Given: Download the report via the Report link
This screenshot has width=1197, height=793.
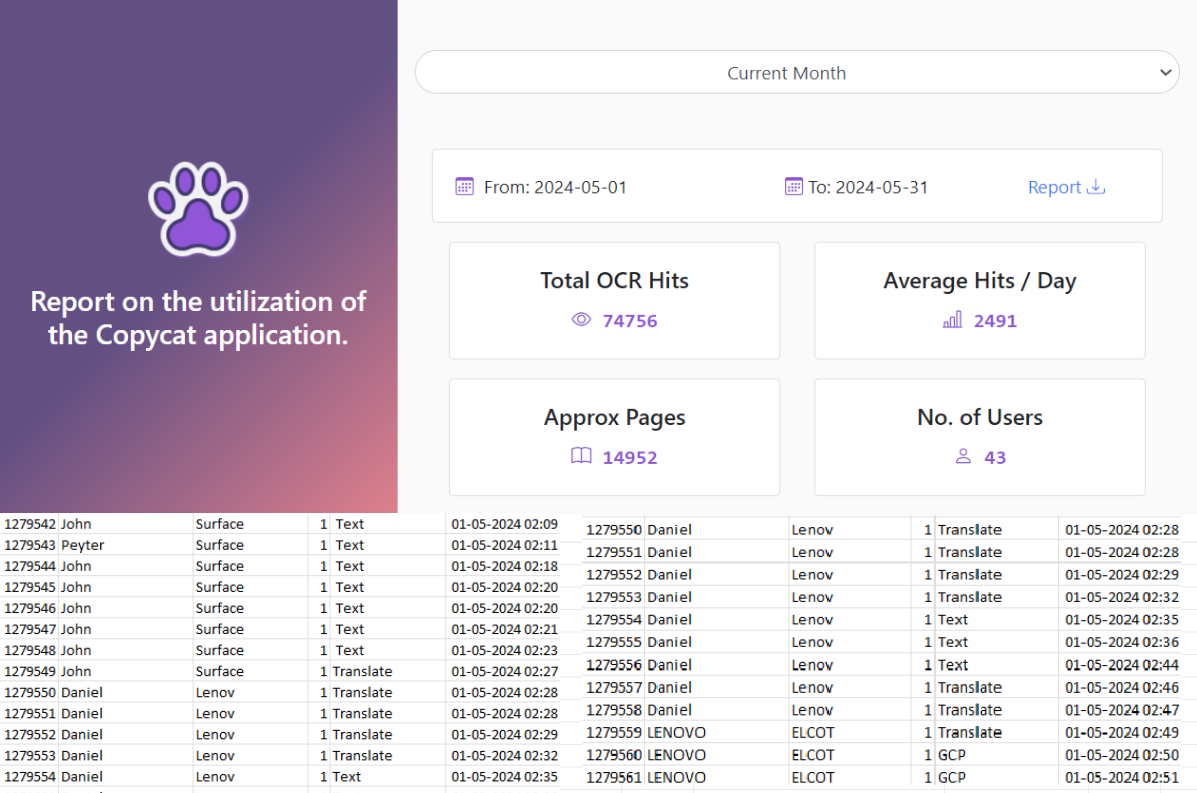Looking at the screenshot, I should (x=1053, y=186).
